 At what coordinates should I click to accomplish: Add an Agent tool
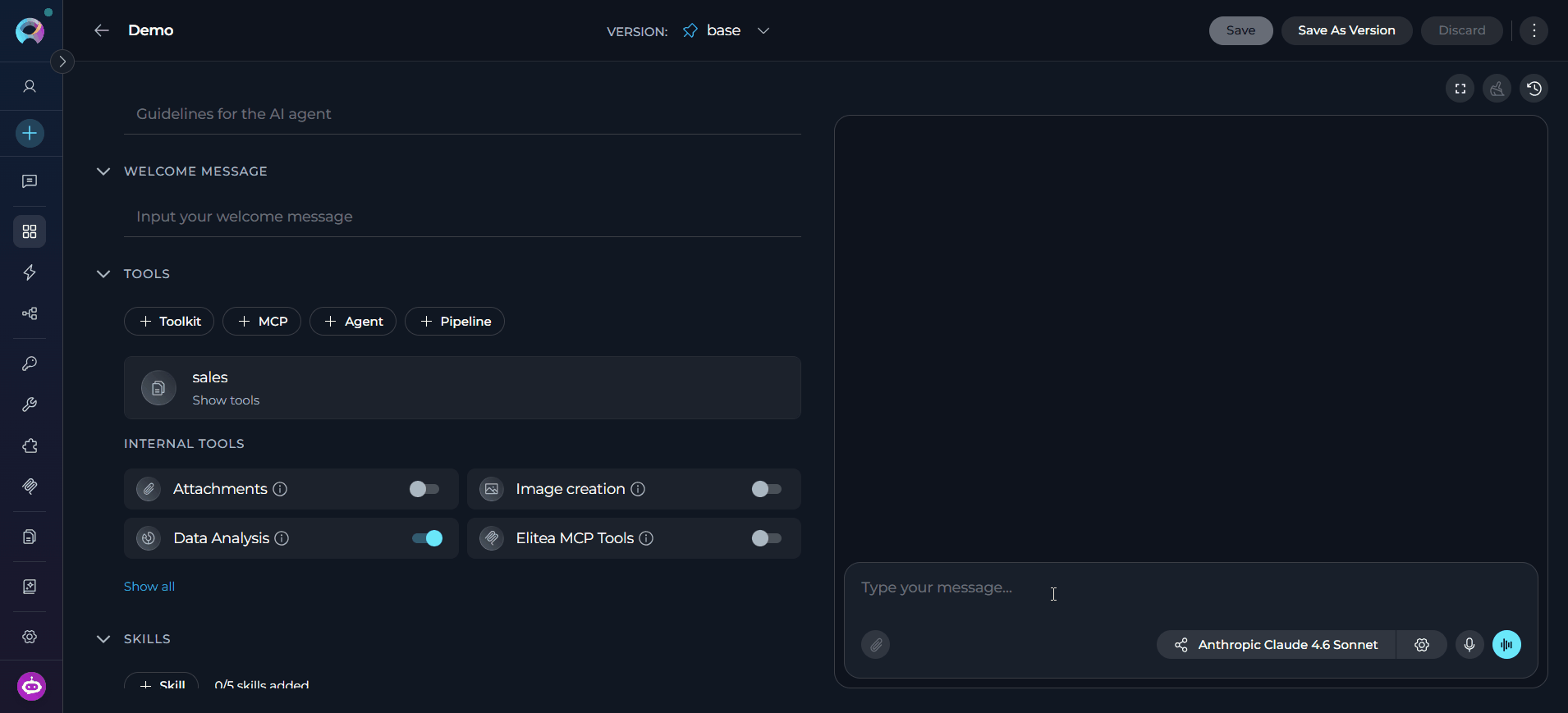pos(353,321)
